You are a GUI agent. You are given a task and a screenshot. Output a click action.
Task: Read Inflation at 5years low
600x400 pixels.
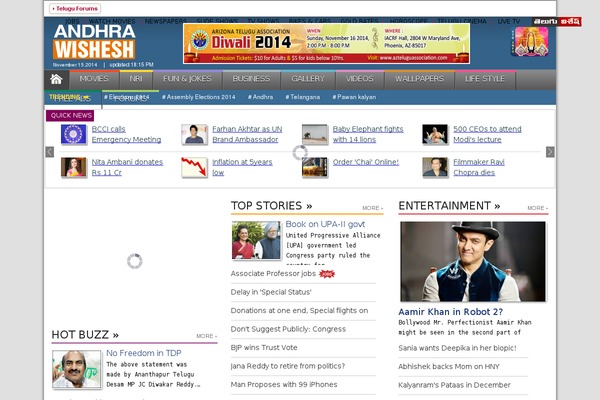[x=242, y=167]
